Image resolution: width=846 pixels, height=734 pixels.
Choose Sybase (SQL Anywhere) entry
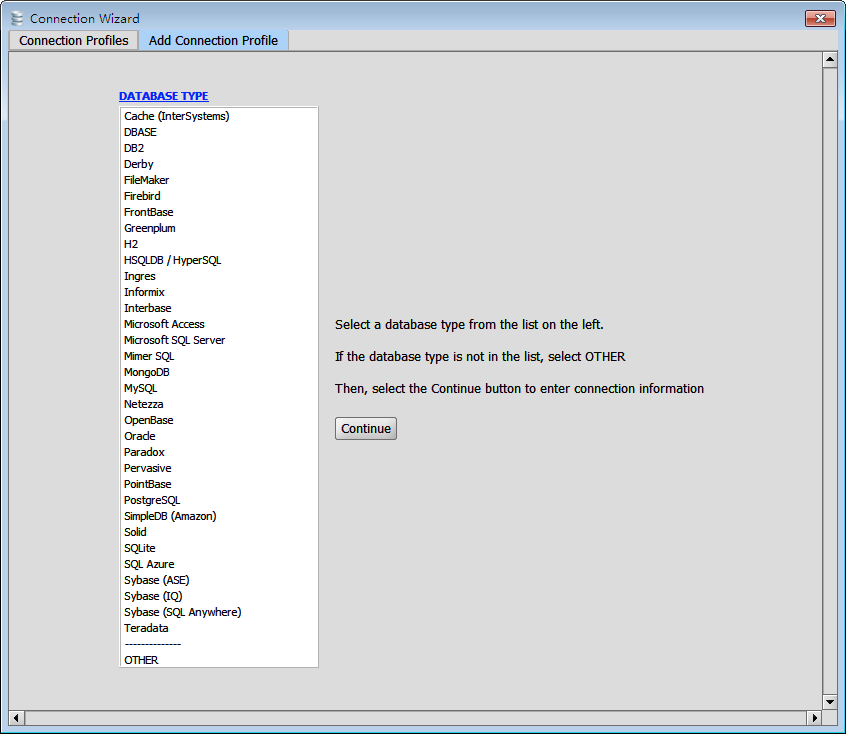click(x=219, y=613)
